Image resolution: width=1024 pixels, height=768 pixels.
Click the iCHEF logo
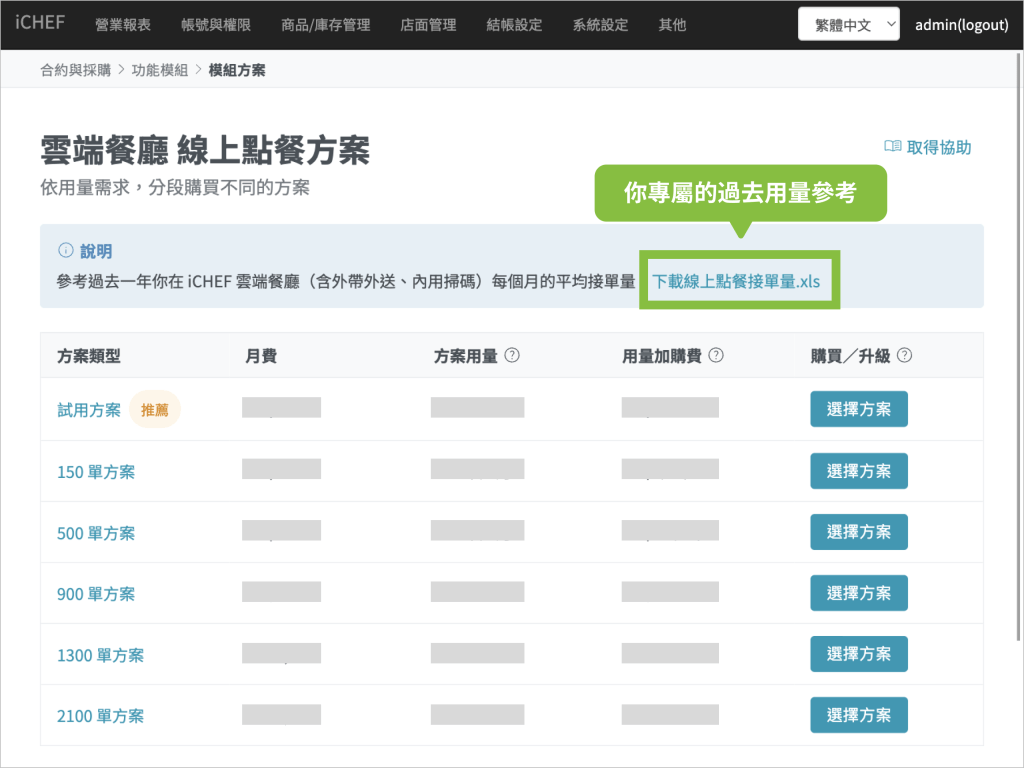click(x=40, y=24)
